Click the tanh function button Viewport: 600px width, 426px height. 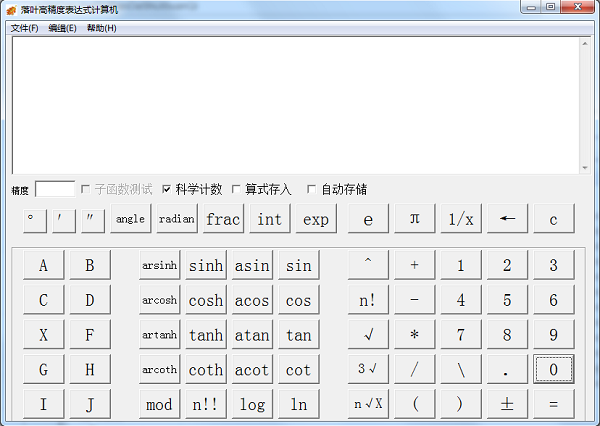[x=206, y=335]
